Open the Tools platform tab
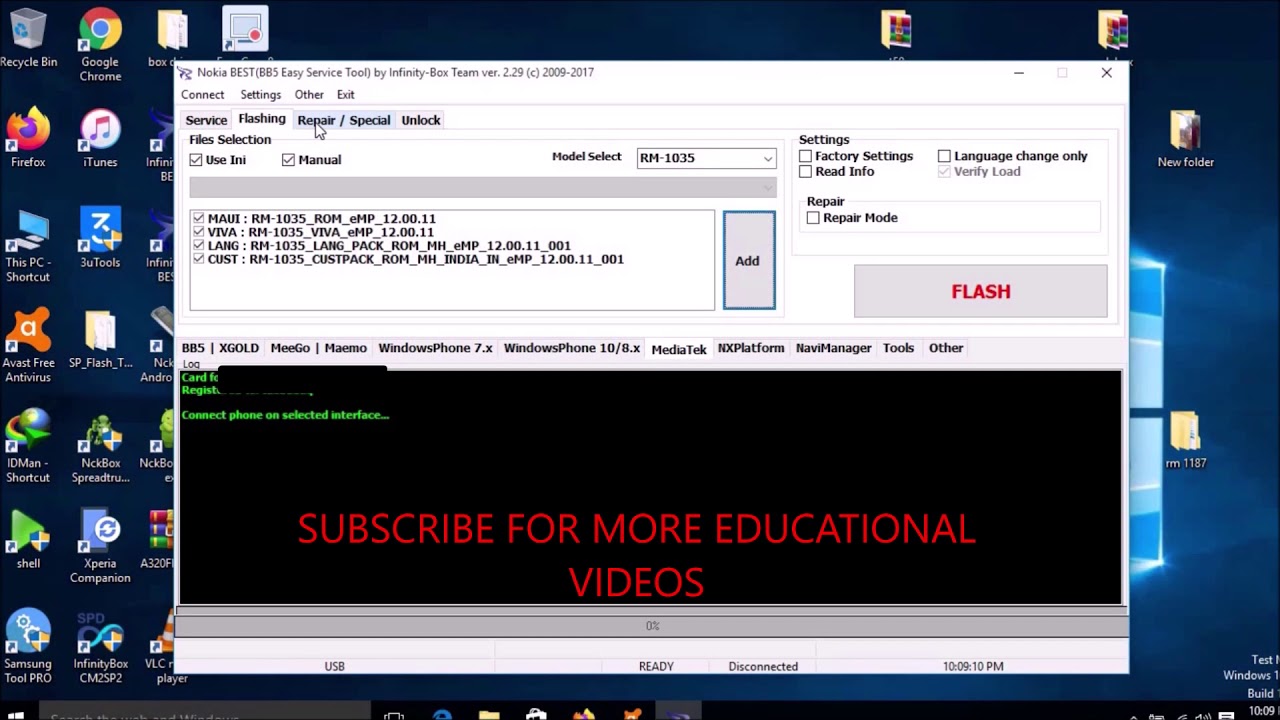 (x=898, y=348)
